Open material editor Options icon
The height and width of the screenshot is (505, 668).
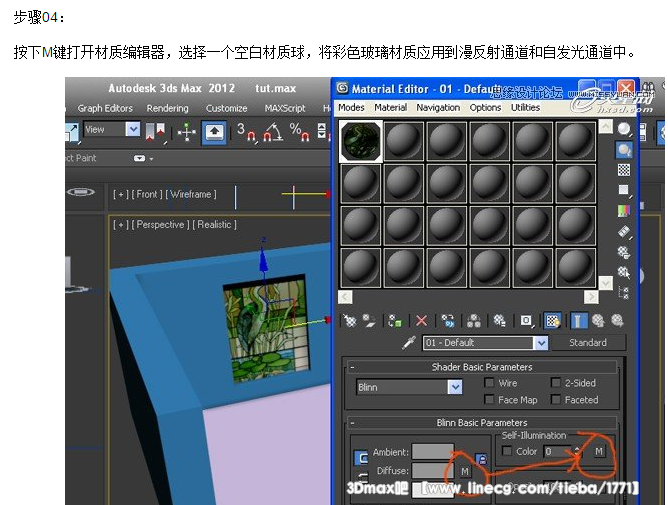pyautogui.click(x=624, y=252)
